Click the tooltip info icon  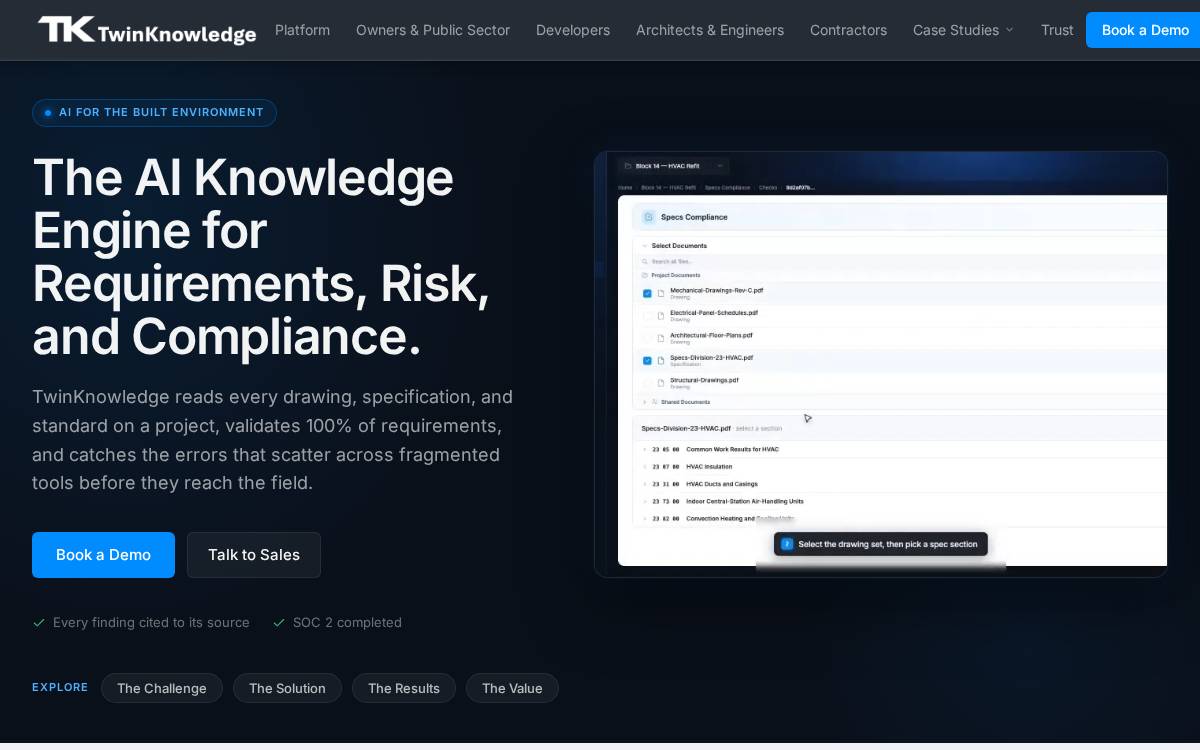[787, 544]
